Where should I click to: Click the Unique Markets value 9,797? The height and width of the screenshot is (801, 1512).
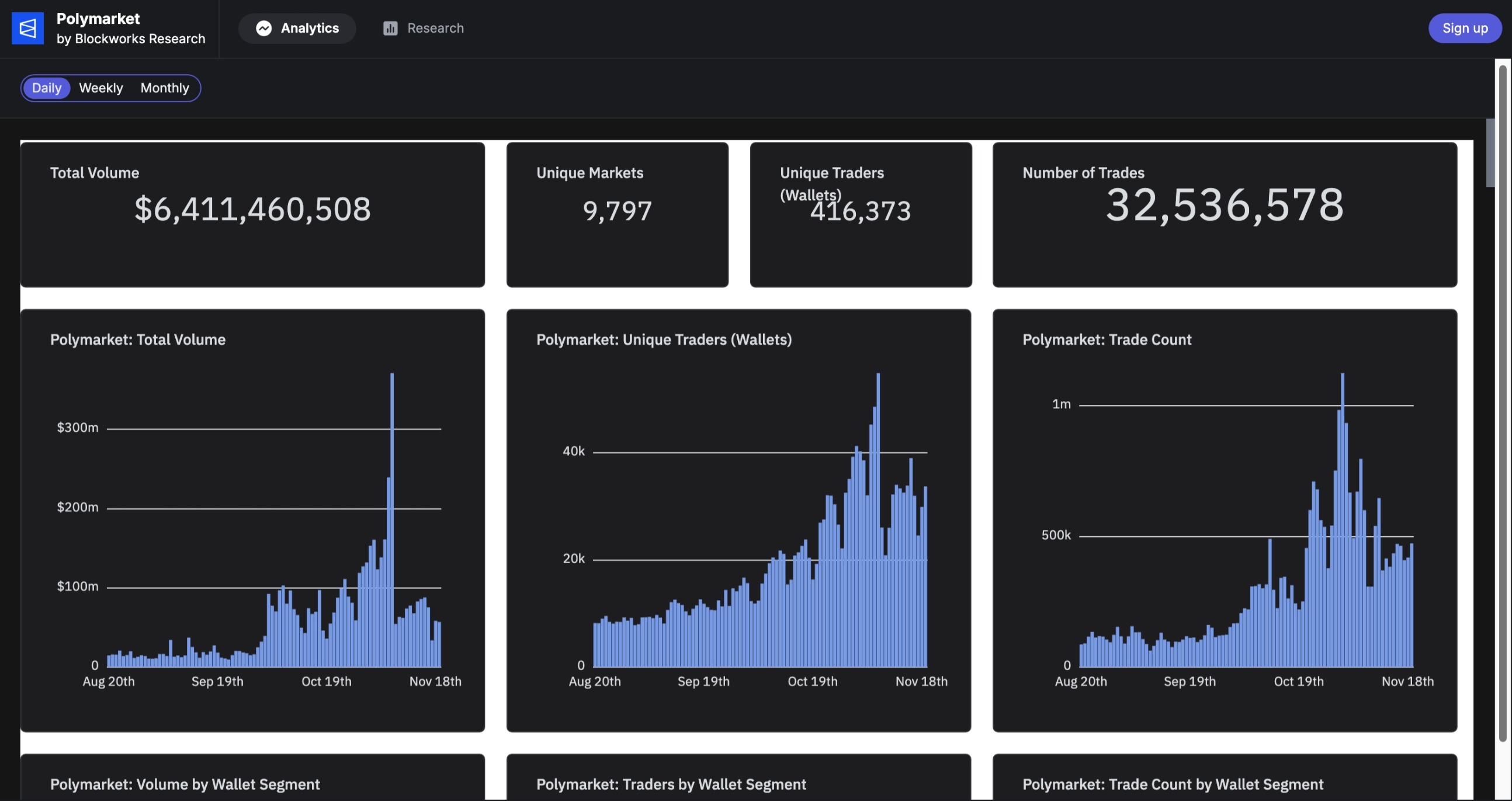[x=617, y=211]
